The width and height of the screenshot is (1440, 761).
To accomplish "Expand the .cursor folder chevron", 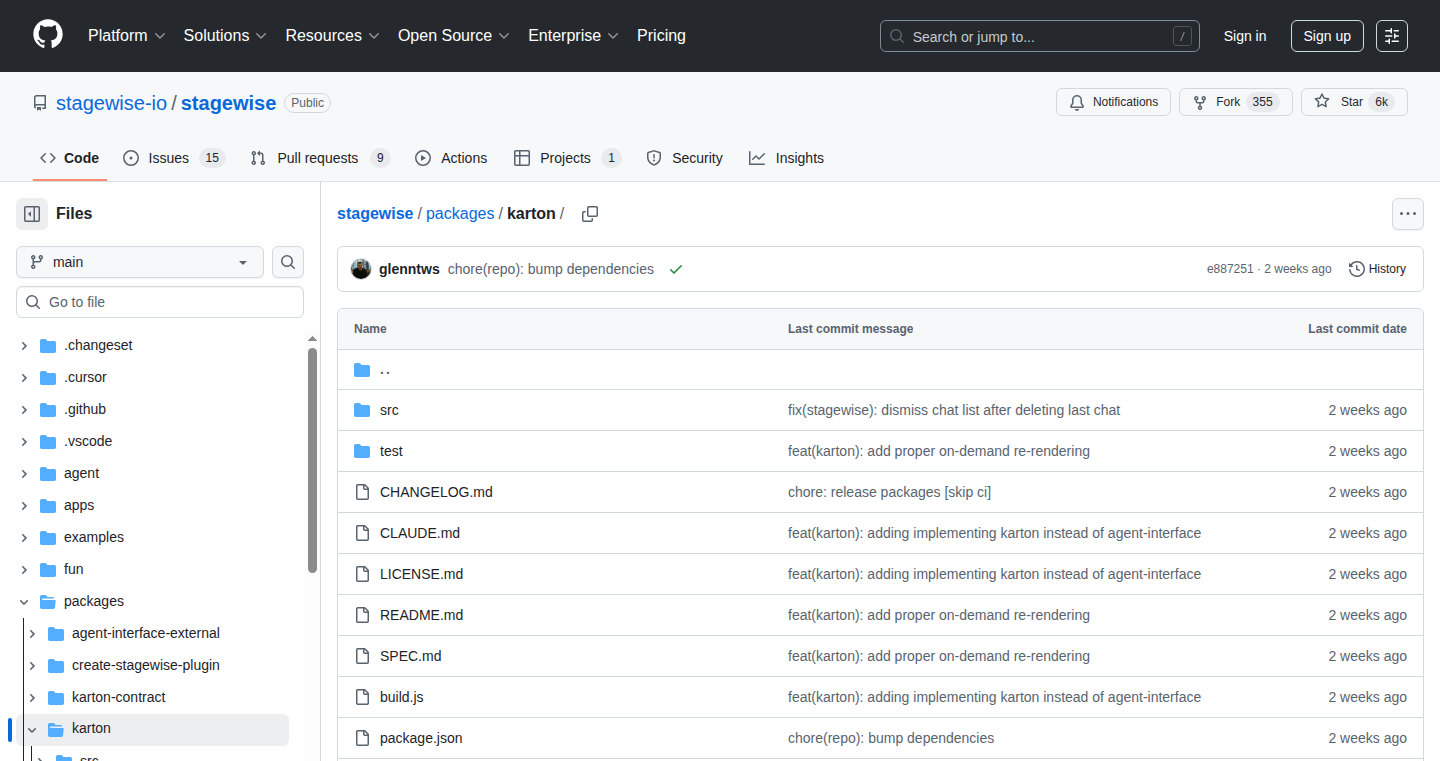I will (x=24, y=377).
